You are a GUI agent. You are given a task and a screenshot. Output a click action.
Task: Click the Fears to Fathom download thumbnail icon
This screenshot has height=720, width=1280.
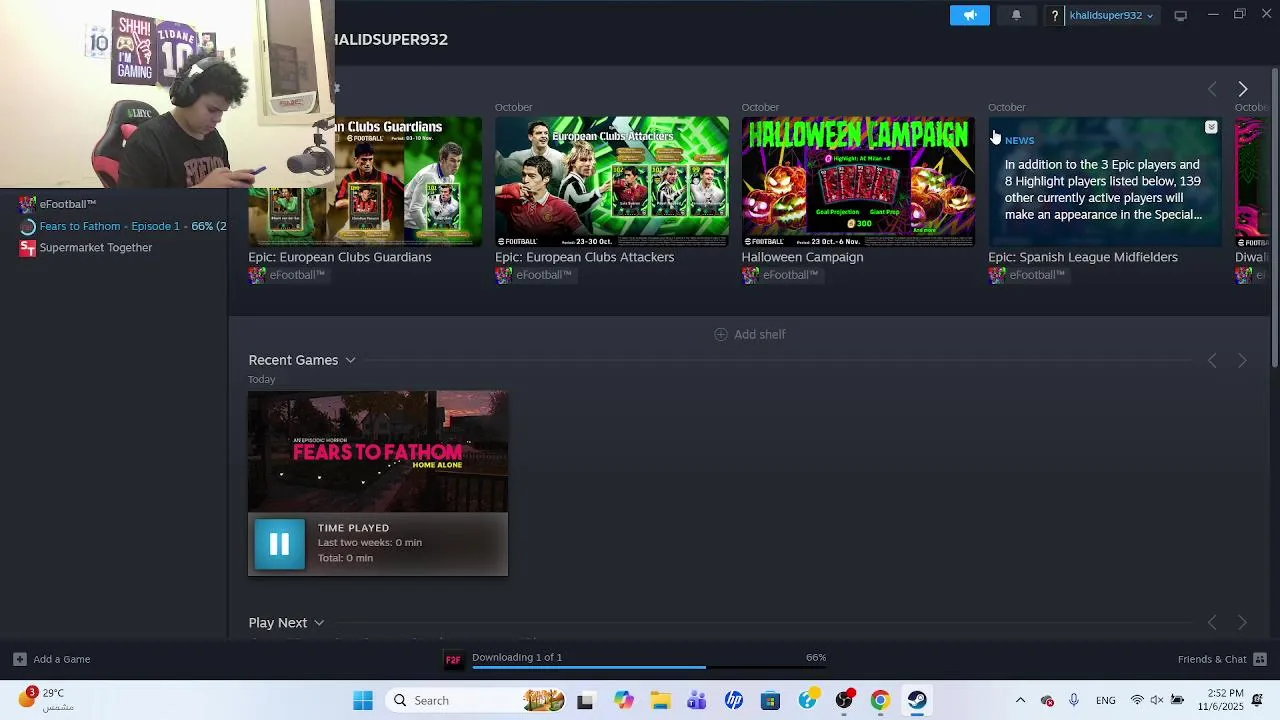coord(453,659)
